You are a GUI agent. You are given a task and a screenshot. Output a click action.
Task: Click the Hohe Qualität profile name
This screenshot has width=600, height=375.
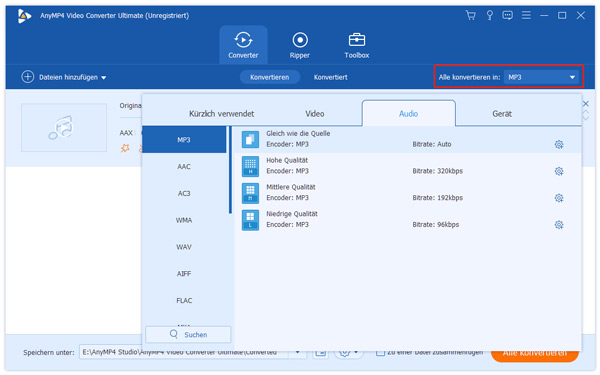tap(287, 160)
